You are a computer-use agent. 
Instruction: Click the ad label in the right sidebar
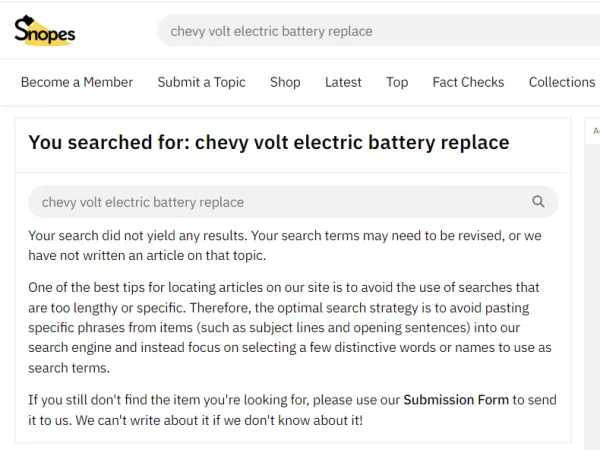coord(596,131)
